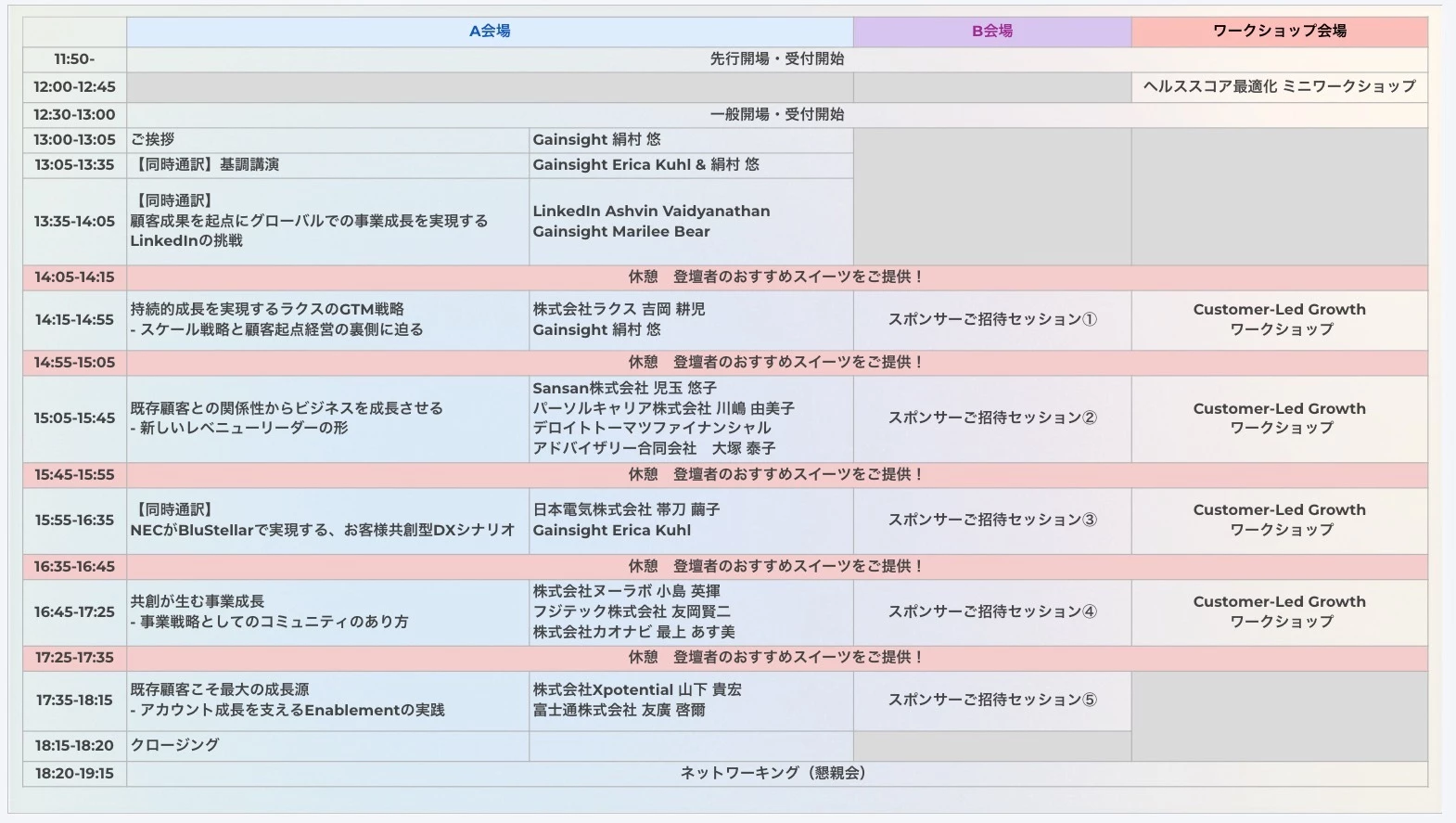Click 一般開場・受付開始 row text

[x=777, y=115]
